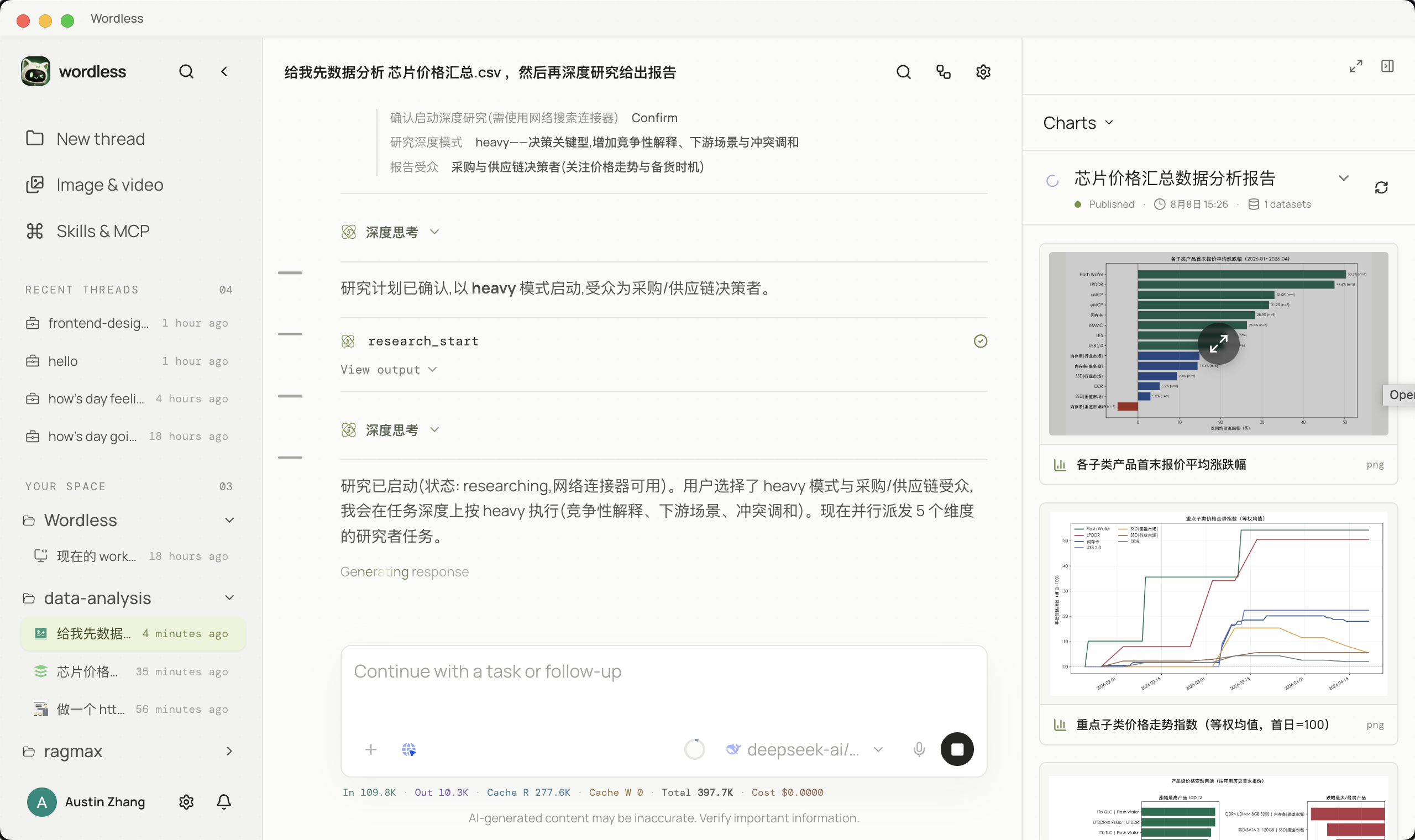Open the Charts panel dropdown
Viewport: 1415px width, 840px height.
1078,123
